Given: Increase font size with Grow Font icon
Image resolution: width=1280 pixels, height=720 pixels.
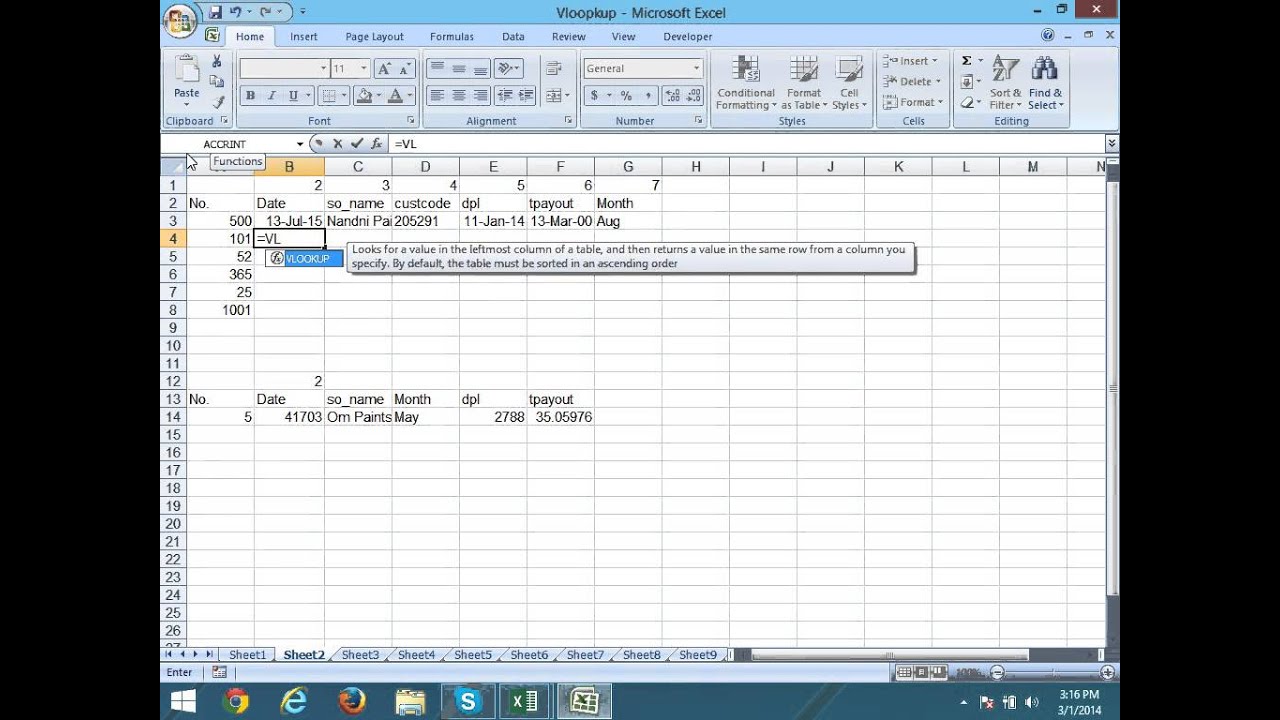Looking at the screenshot, I should [x=384, y=69].
